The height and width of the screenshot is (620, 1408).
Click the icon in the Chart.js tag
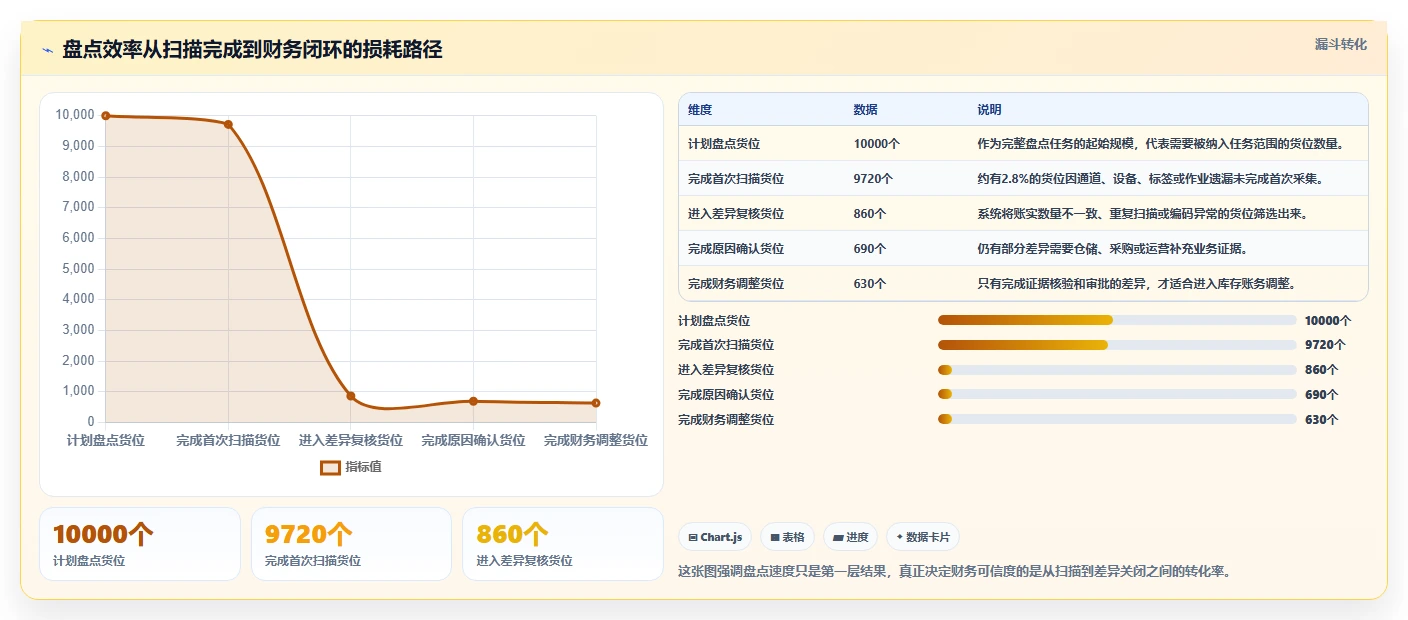[x=693, y=538]
